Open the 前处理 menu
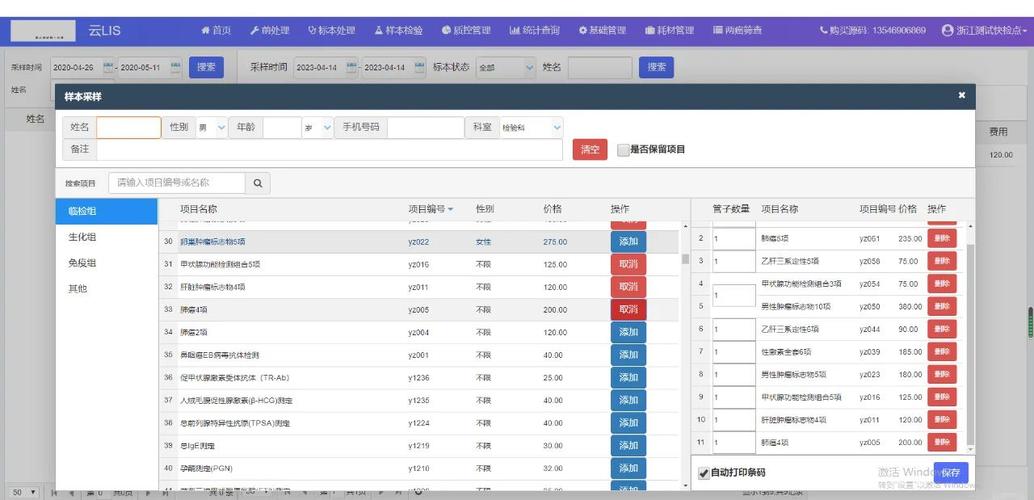 point(270,30)
